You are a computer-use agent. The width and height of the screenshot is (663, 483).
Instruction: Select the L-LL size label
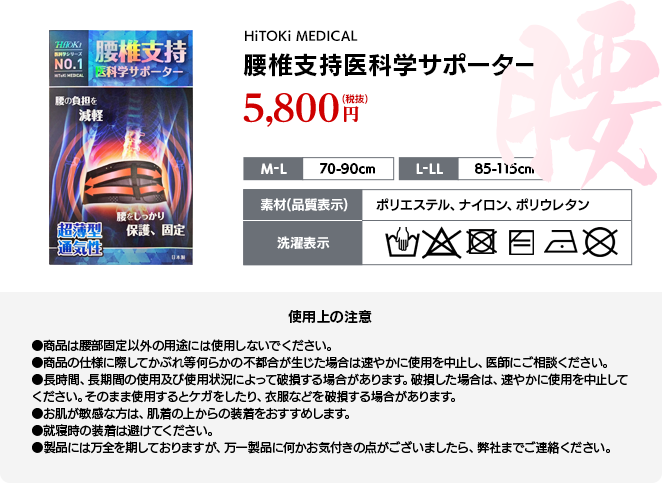pyautogui.click(x=429, y=169)
